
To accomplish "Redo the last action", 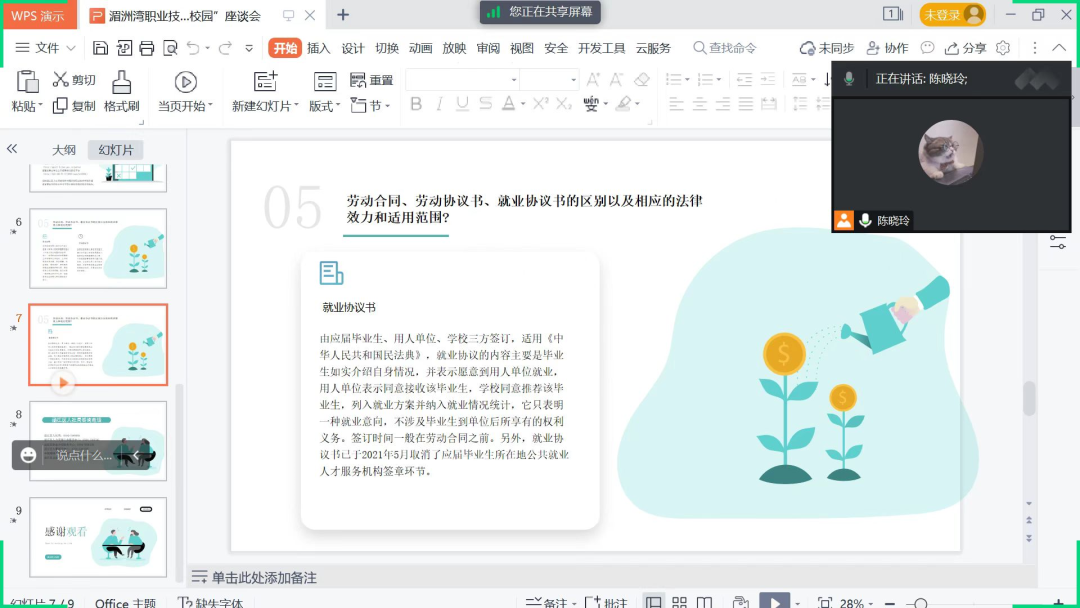I will (225, 48).
